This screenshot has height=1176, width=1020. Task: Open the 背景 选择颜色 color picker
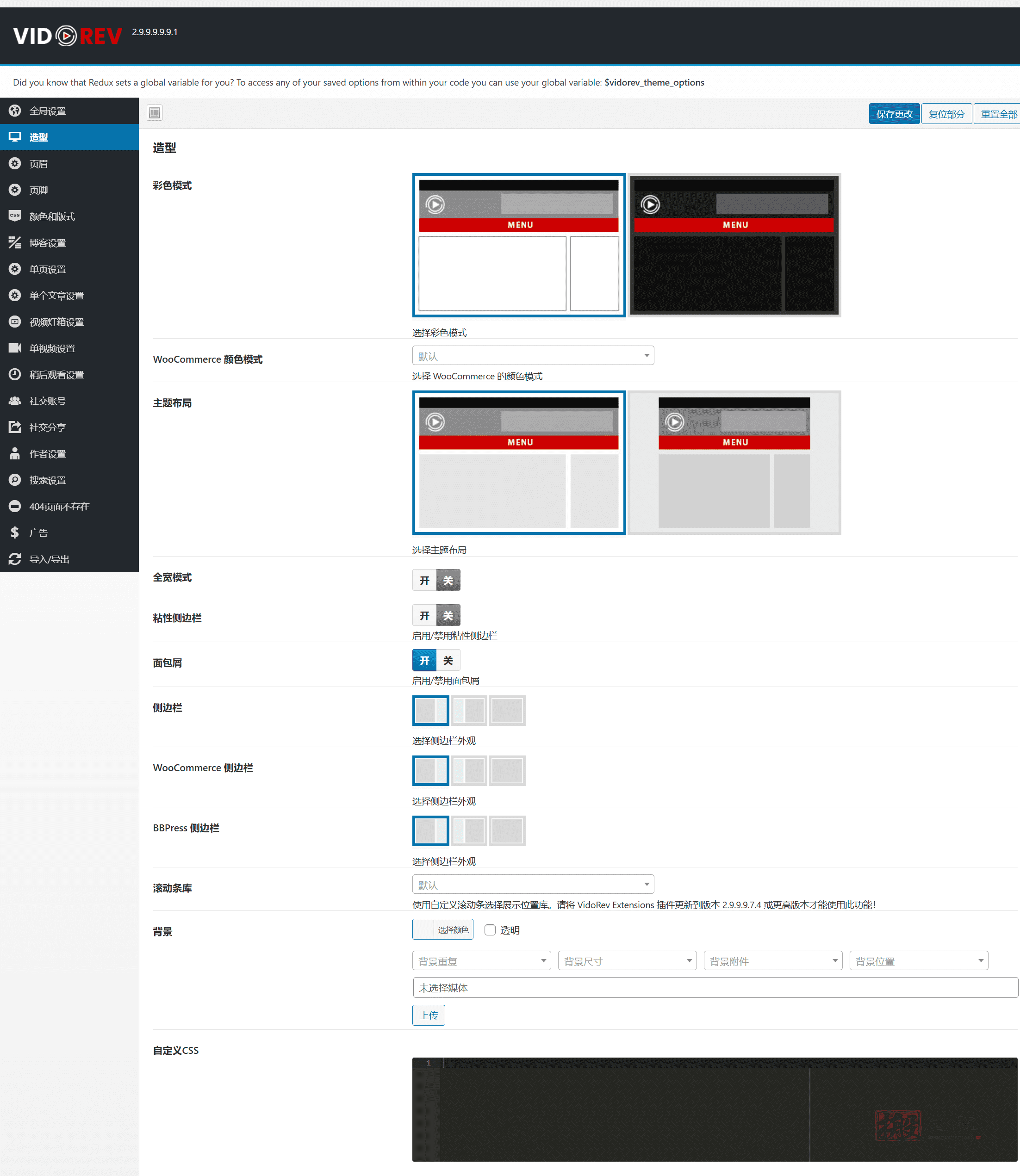(x=443, y=929)
